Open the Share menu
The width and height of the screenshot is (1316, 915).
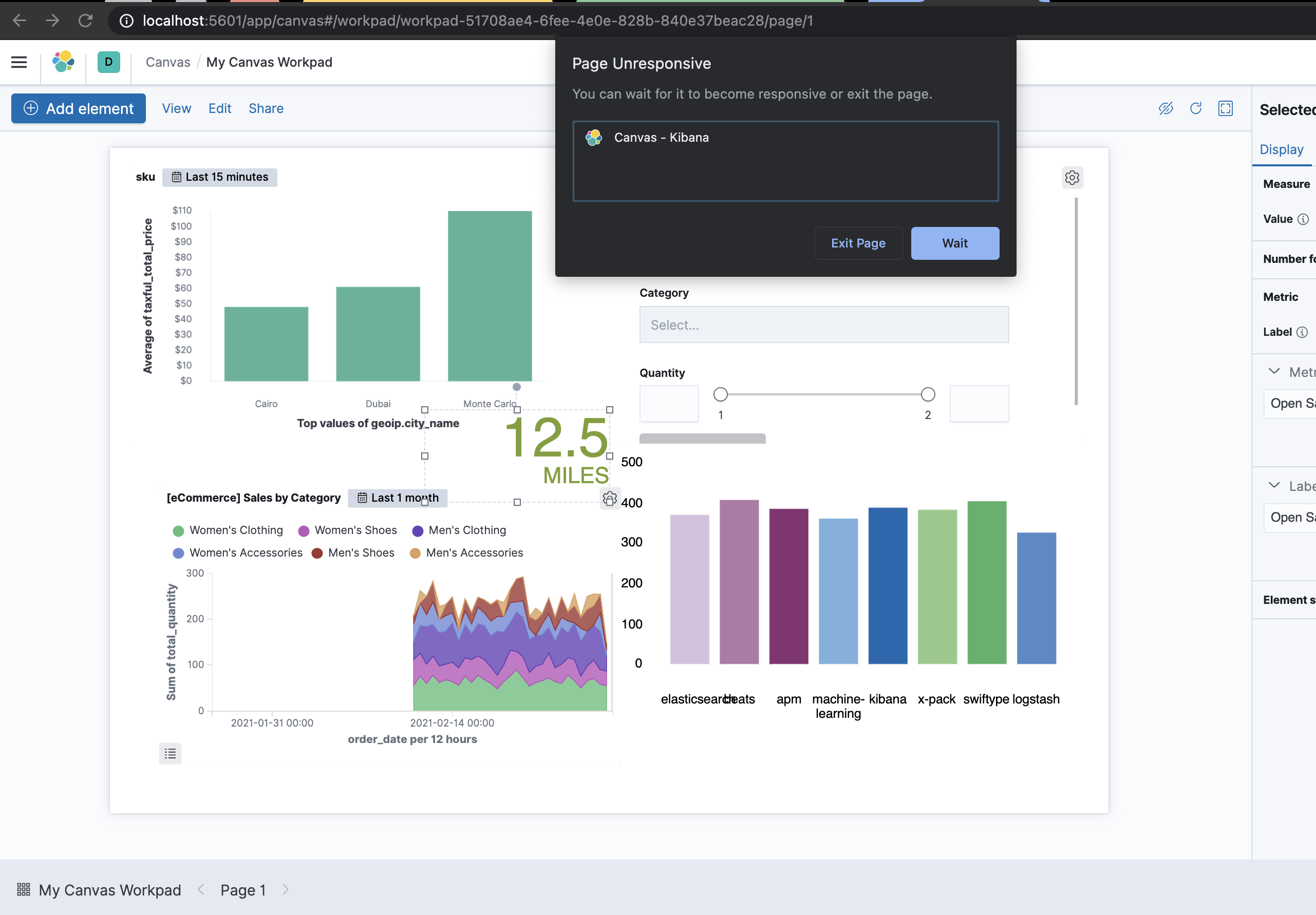[x=266, y=108]
